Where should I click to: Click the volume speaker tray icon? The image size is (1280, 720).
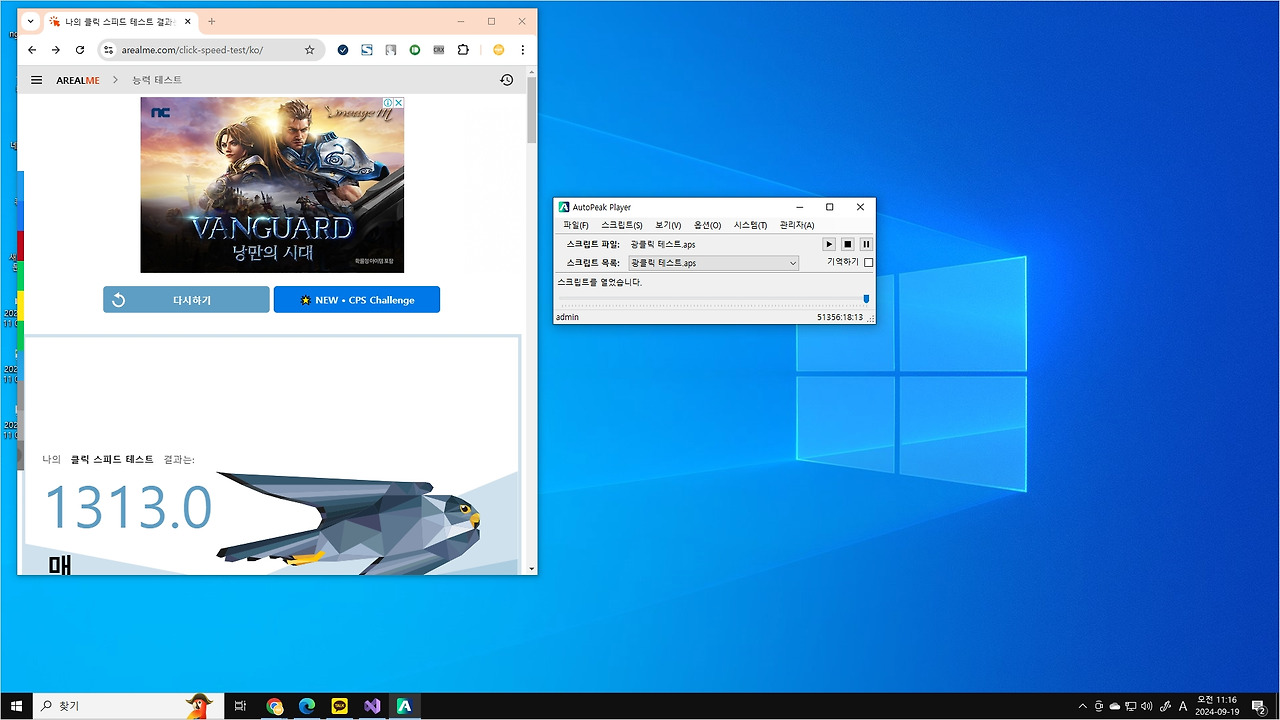click(1146, 706)
